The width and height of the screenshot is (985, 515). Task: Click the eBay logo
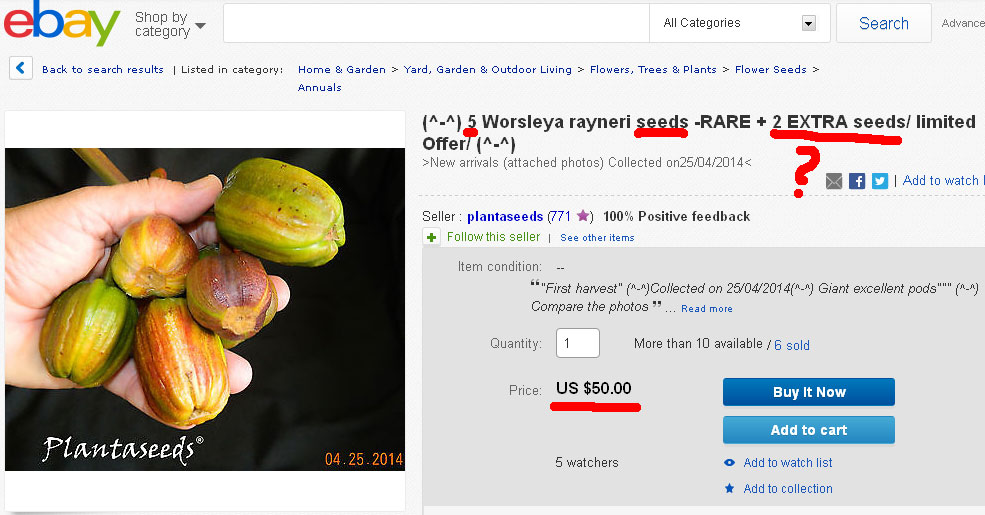tap(62, 23)
